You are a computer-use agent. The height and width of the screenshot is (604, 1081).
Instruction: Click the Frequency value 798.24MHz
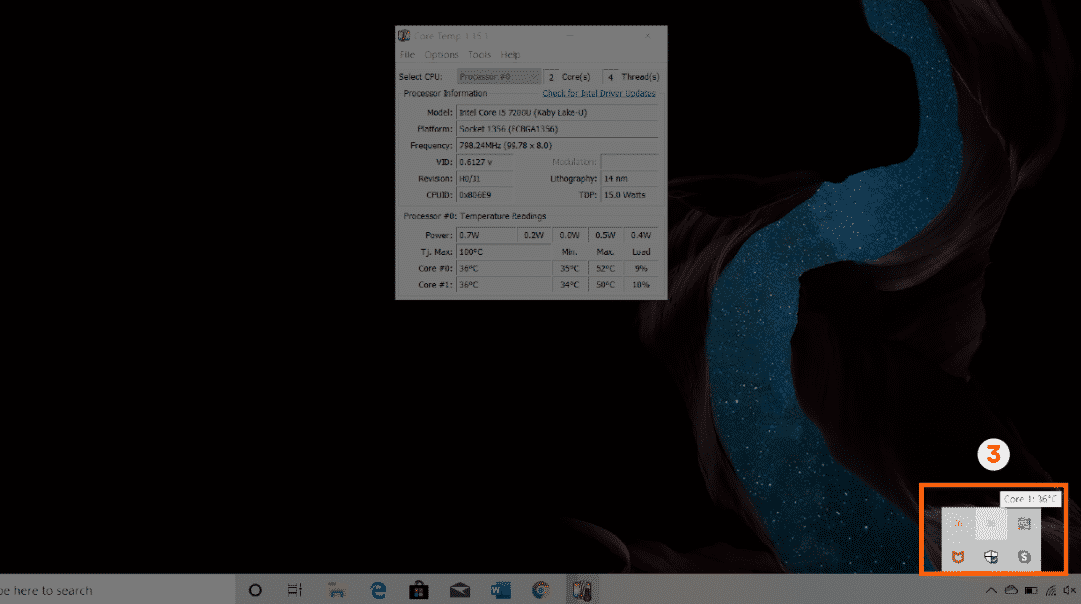click(x=557, y=145)
